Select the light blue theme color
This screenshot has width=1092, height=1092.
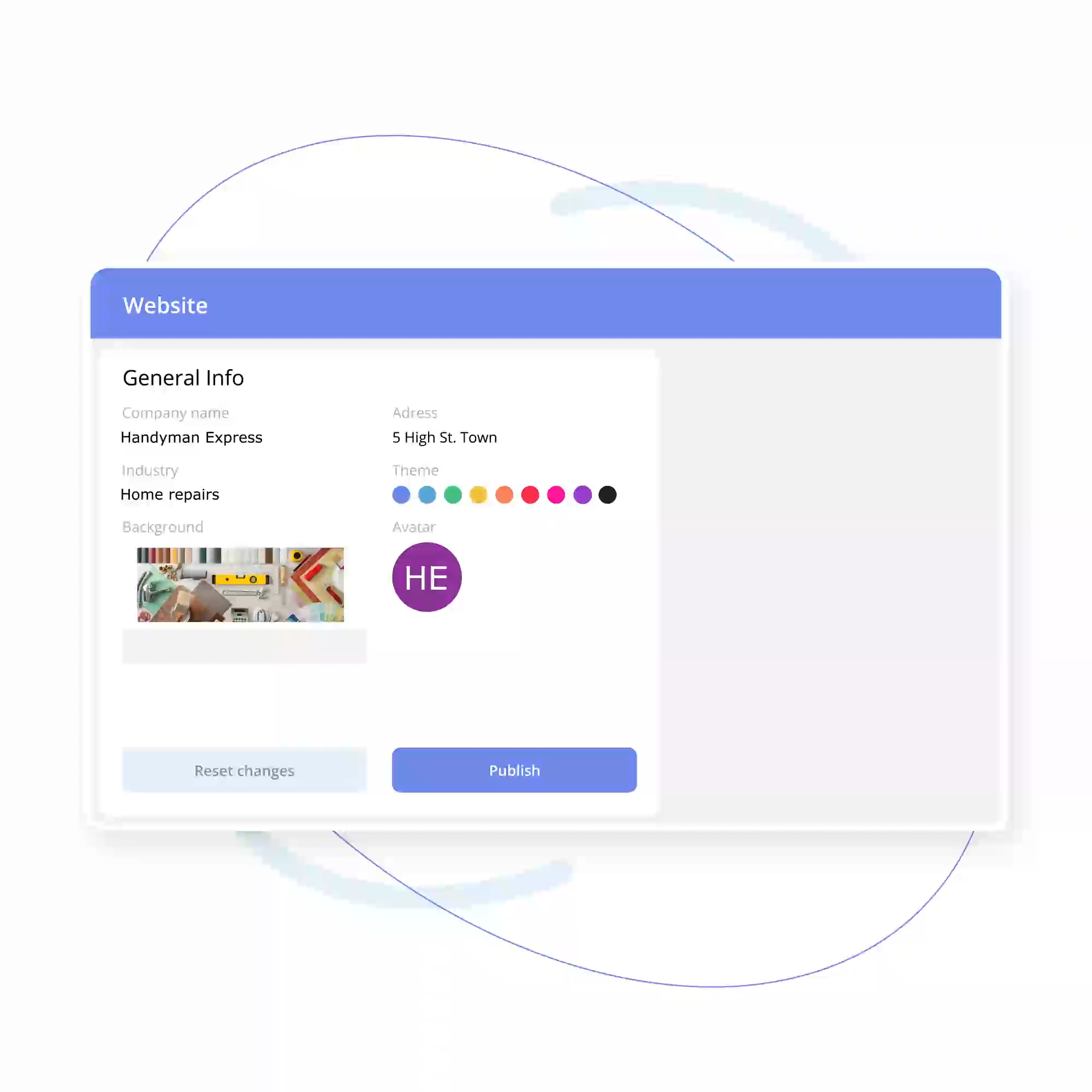coord(428,495)
